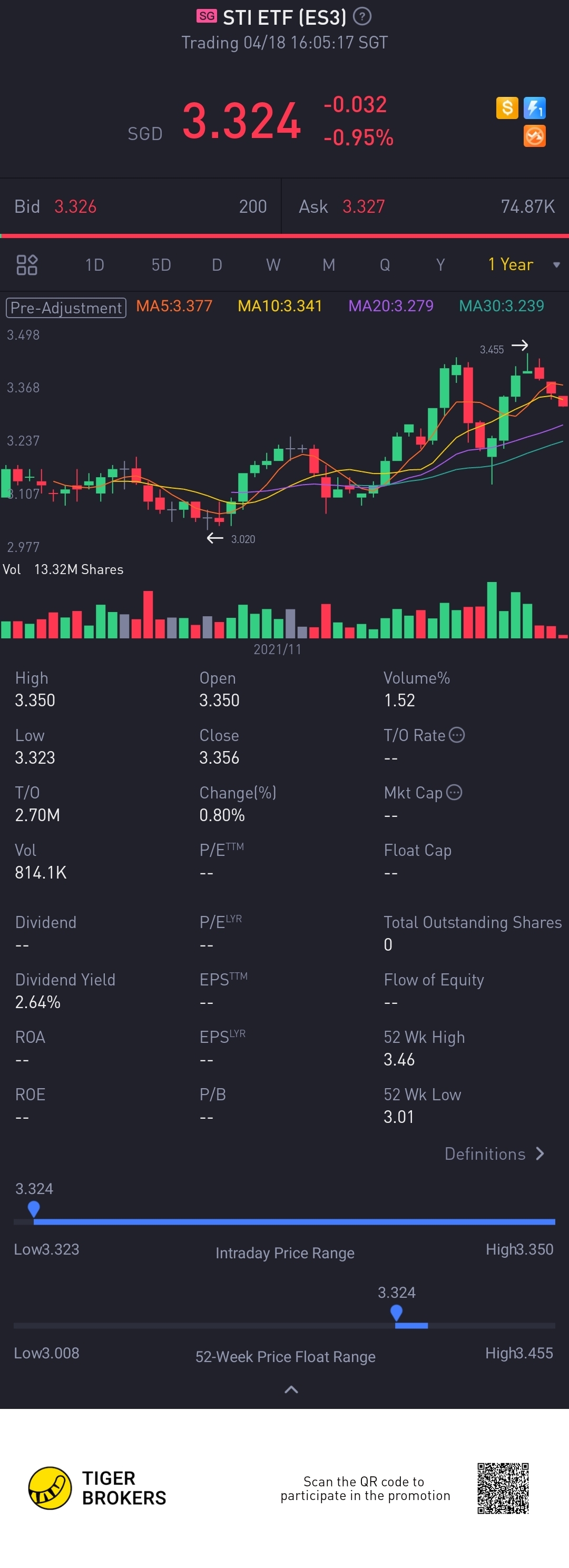569x1568 pixels.
Task: Tap the blue lightning bolt badge
Action: coord(534,108)
